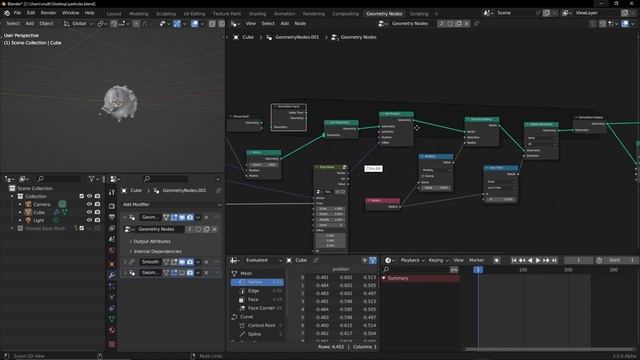Open the Playback dropdown in timeline
Image resolution: width=640 pixels, height=360 pixels.
(x=412, y=260)
